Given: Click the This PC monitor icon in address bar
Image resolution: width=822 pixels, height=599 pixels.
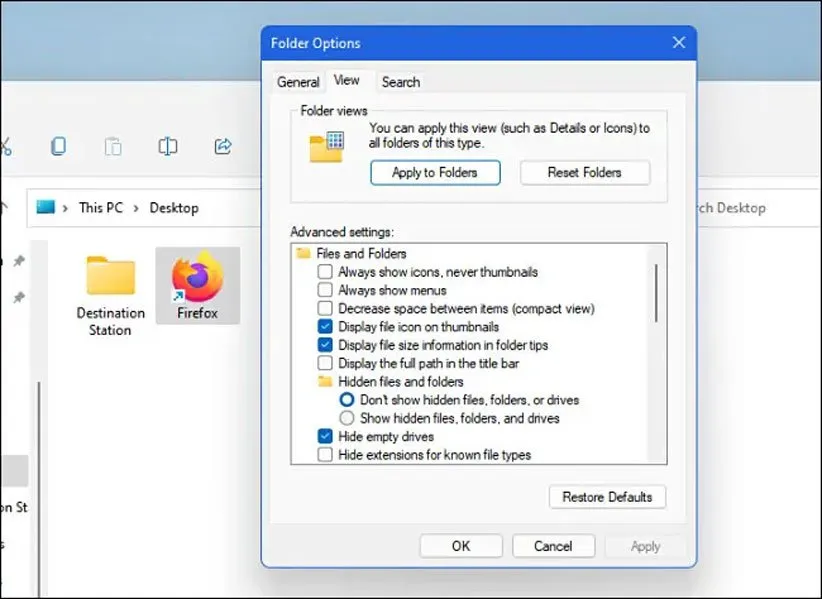Looking at the screenshot, I should [45, 207].
